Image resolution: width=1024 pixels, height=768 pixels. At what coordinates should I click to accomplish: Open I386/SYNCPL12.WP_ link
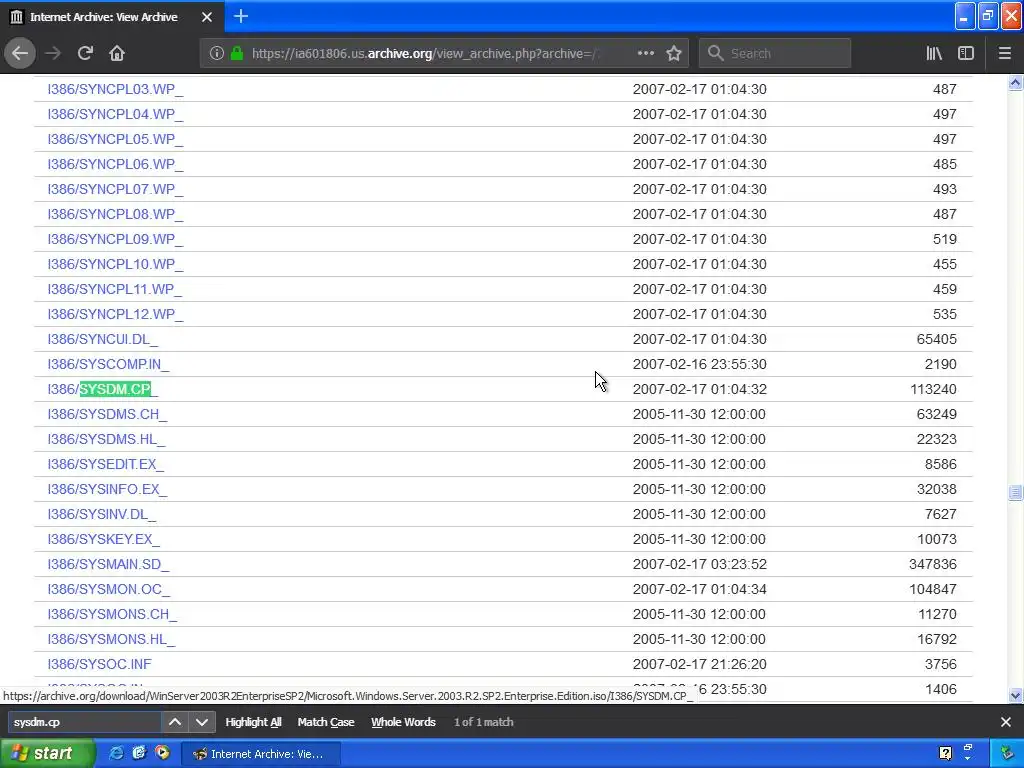pyautogui.click(x=115, y=314)
